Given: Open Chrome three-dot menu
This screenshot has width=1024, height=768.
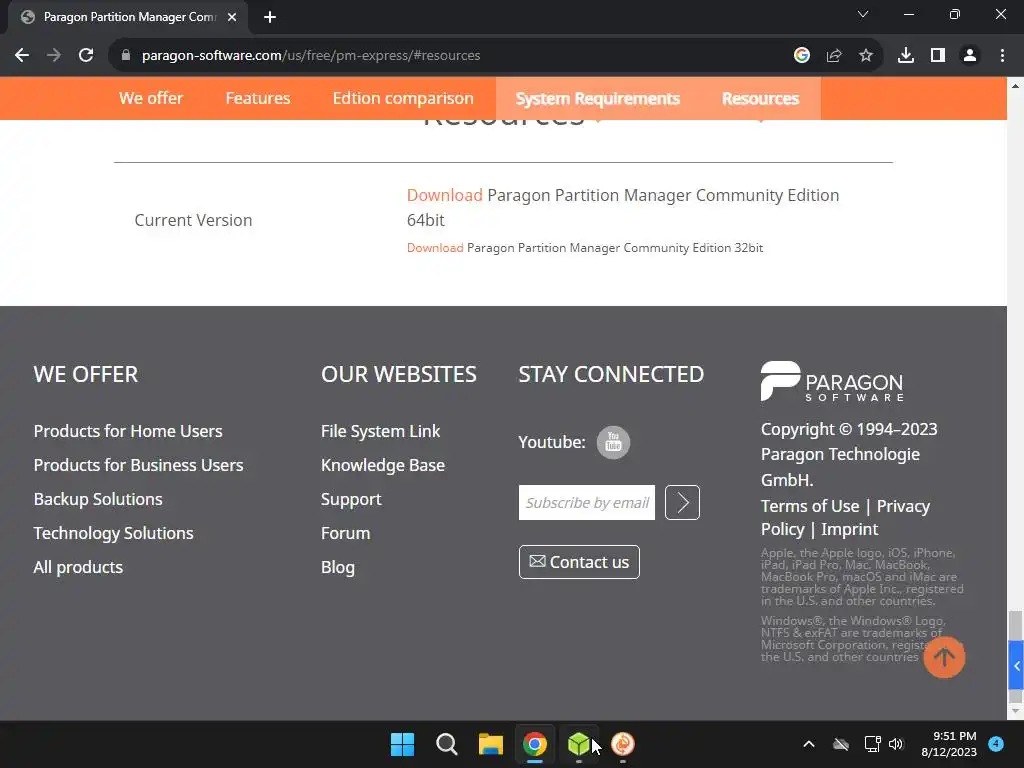Looking at the screenshot, I should click(x=1002, y=56).
